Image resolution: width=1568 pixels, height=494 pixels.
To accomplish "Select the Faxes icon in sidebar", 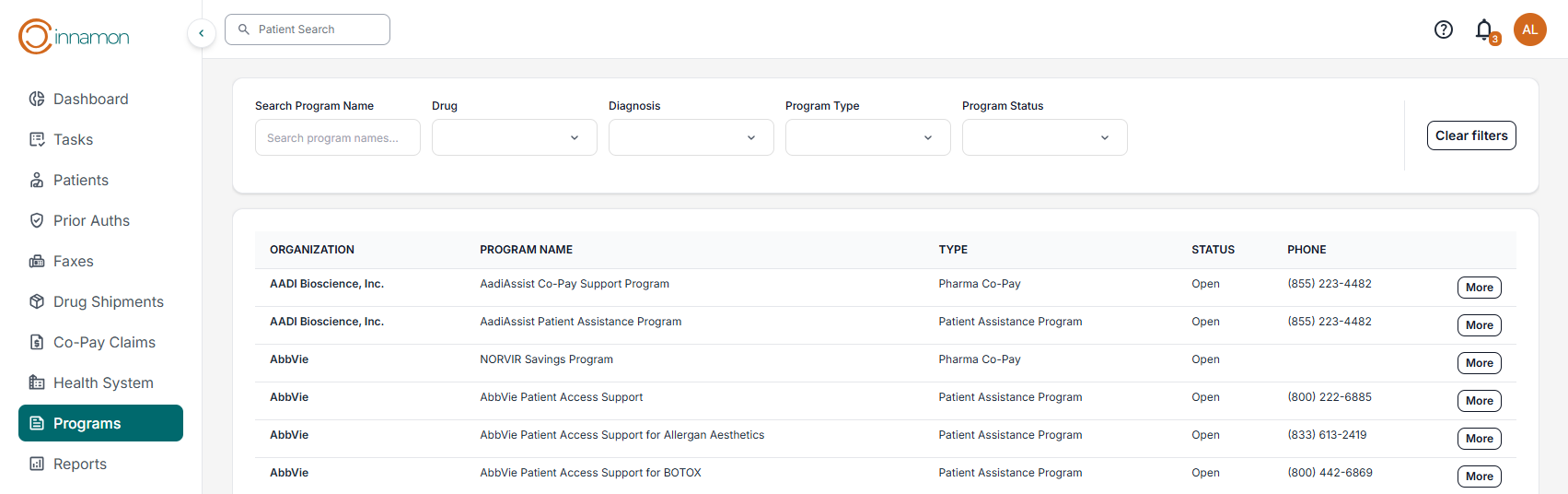I will coord(37,261).
